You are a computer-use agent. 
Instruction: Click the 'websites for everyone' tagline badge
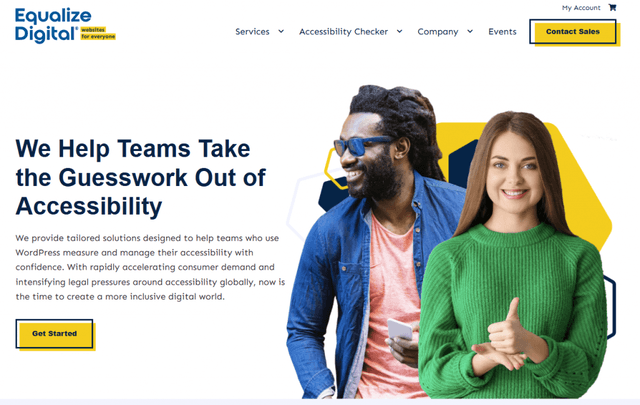tap(98, 33)
